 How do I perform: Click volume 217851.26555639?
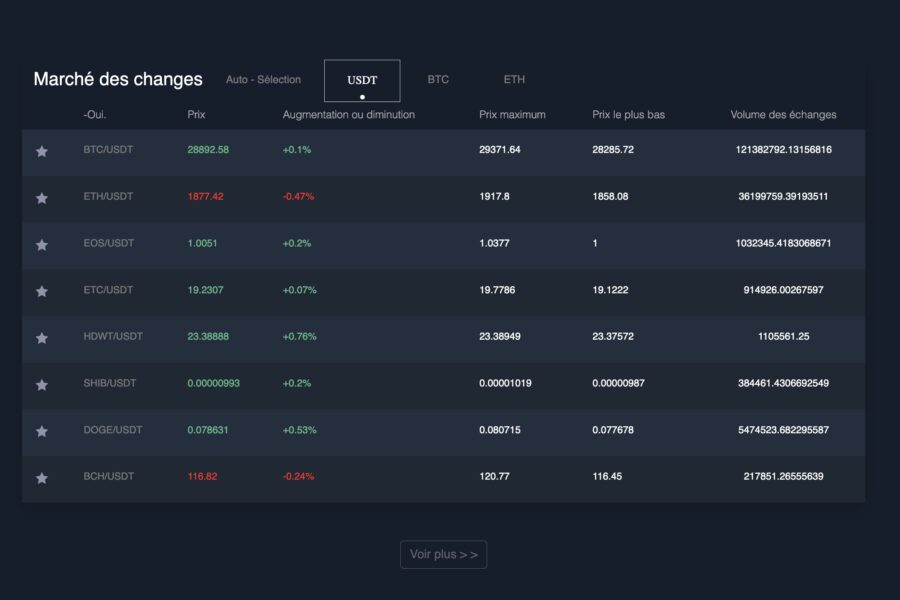[783, 476]
